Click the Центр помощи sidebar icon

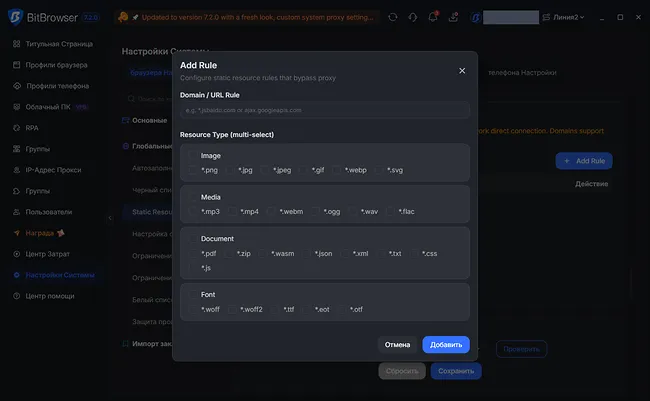tap(17, 296)
